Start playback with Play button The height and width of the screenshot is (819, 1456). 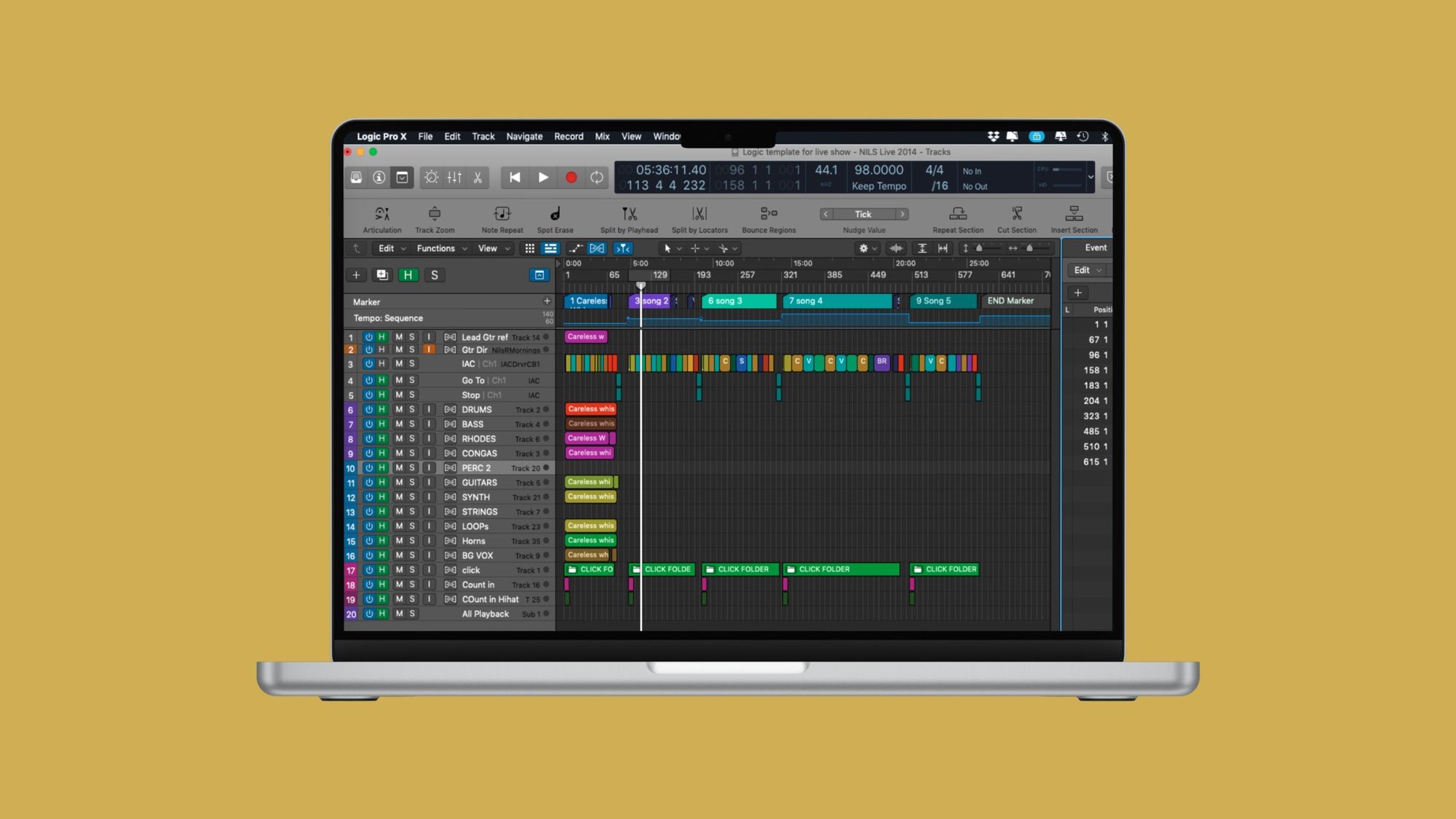(543, 178)
